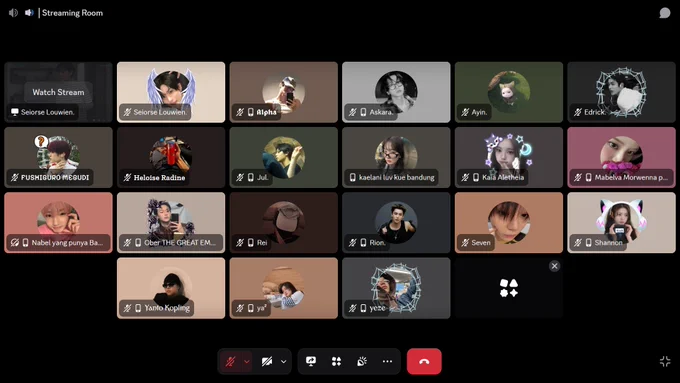The height and width of the screenshot is (383, 680).
Task: Open the activities tile shapes icon
Action: [x=509, y=288]
